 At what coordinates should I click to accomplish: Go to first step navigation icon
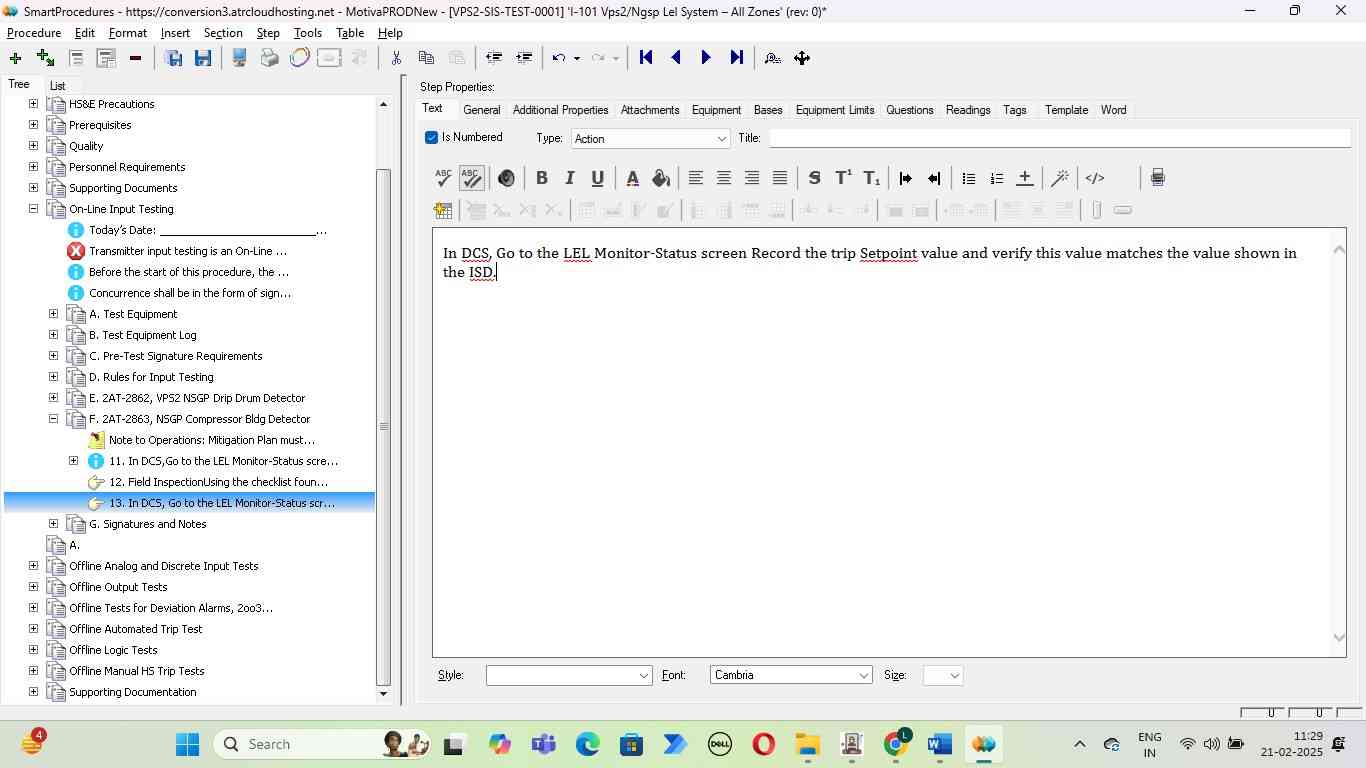pyautogui.click(x=646, y=58)
